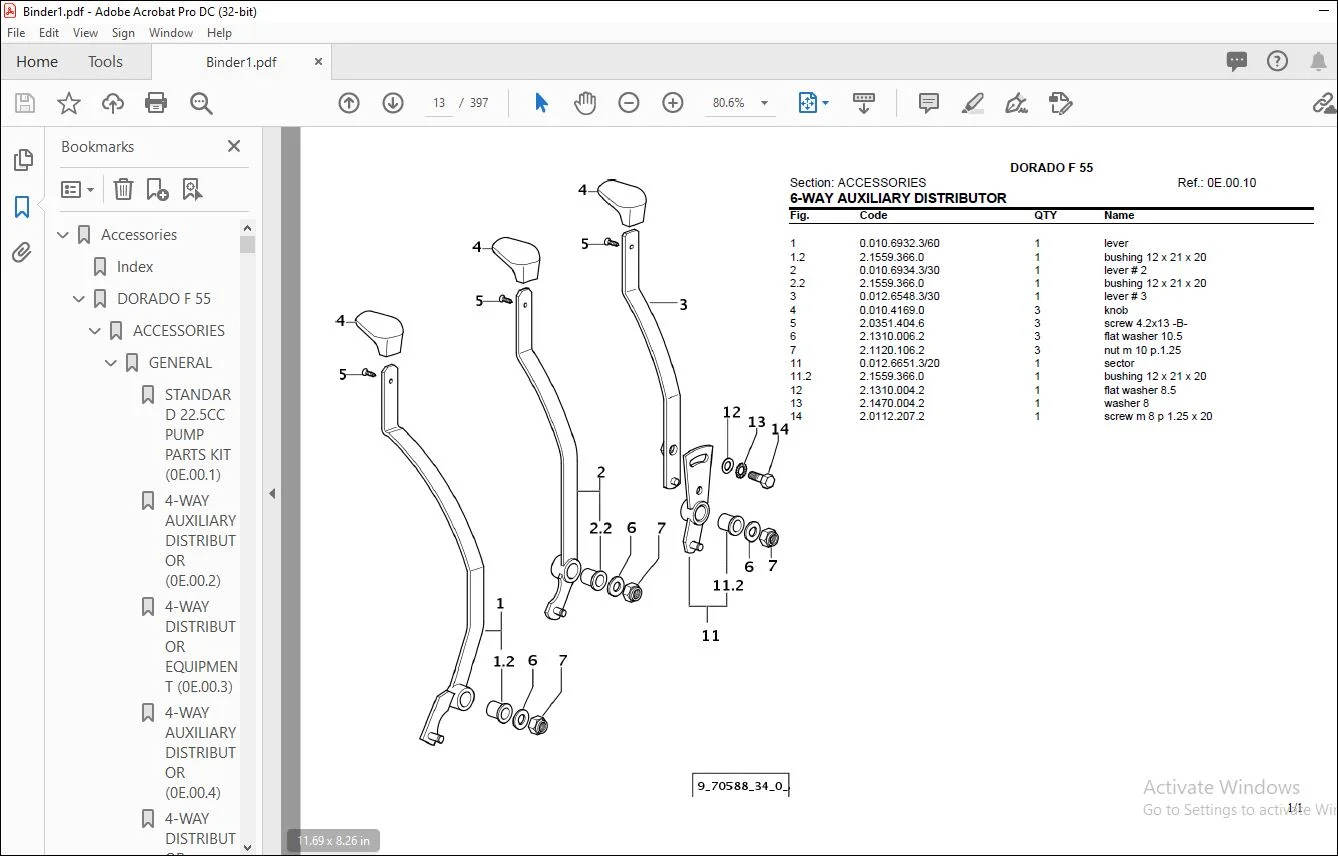Add a comment sticky note
Image resolution: width=1338 pixels, height=856 pixels.
pyautogui.click(x=929, y=103)
